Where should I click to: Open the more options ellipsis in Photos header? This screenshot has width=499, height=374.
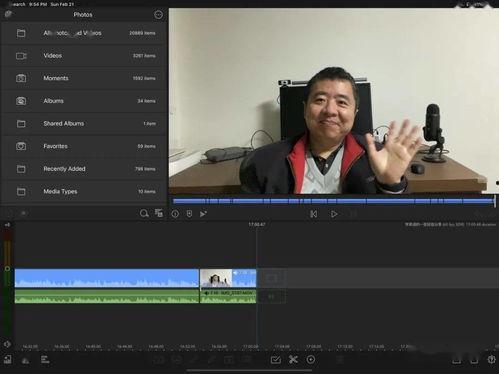(158, 15)
